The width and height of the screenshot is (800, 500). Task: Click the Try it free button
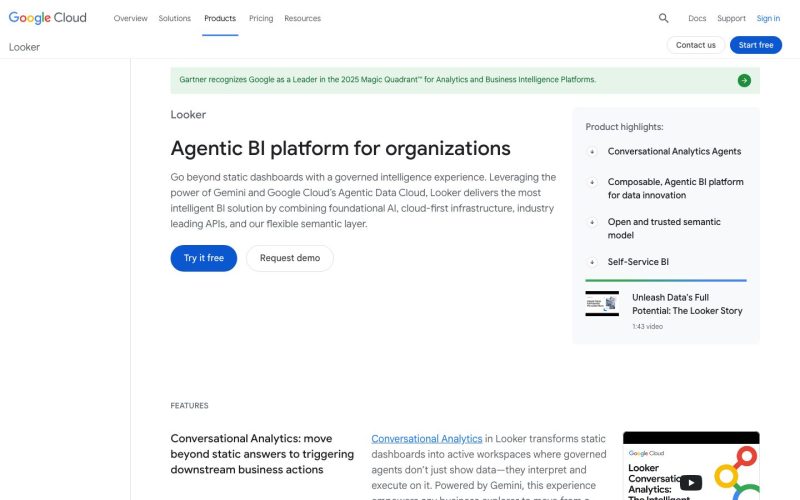pos(204,258)
